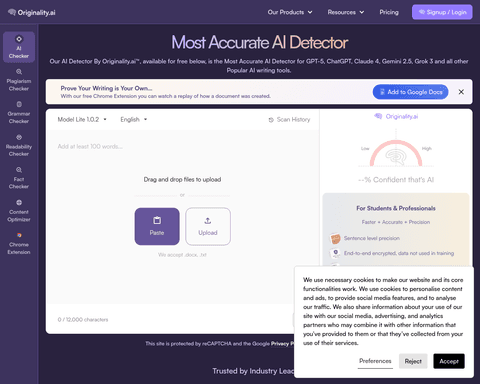Click the 'For Students & Professionals' heading
Image resolution: width=480 pixels, height=384 pixels.
coord(396,208)
